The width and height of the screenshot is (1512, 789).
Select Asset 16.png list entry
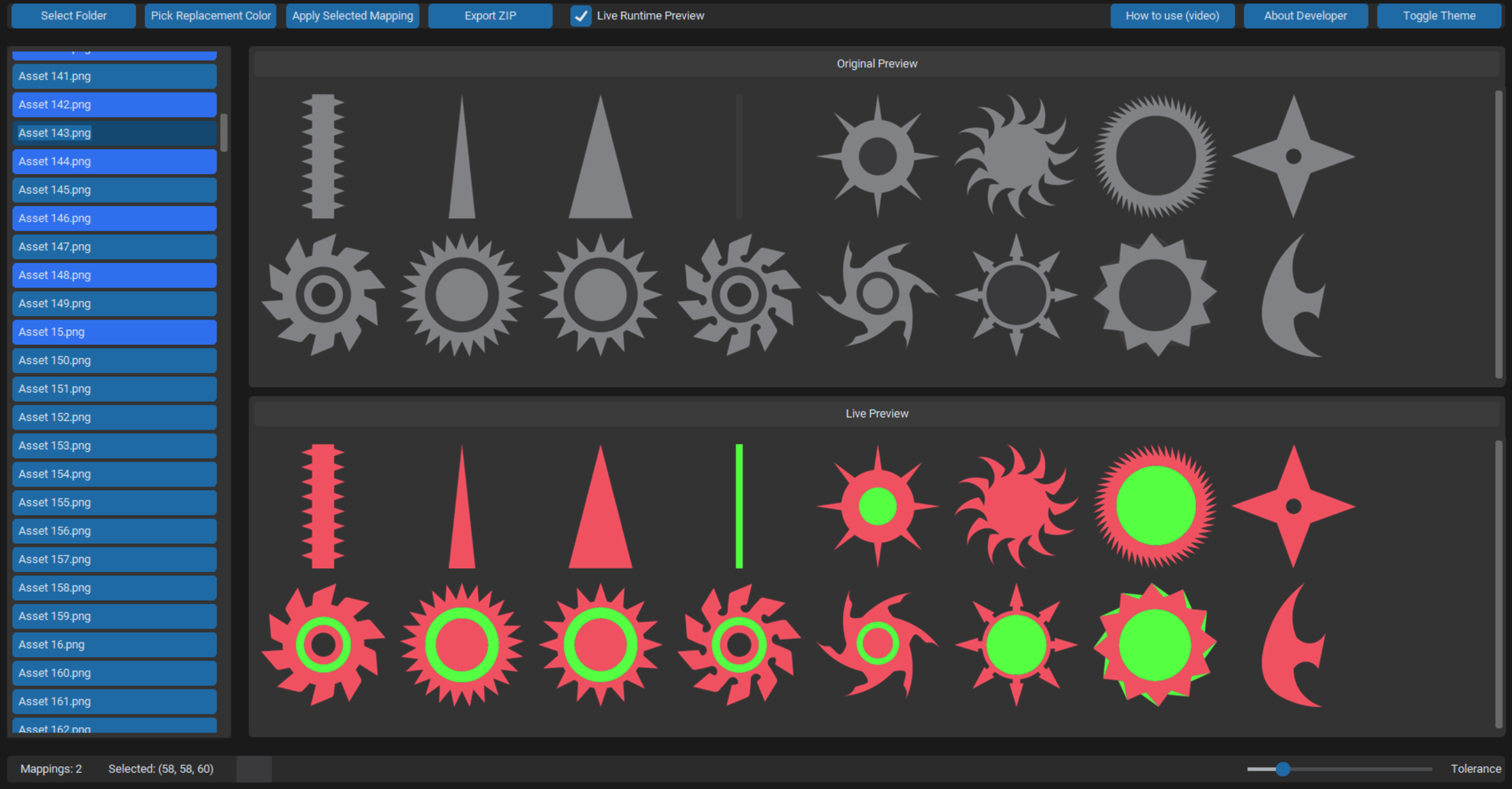pos(114,645)
